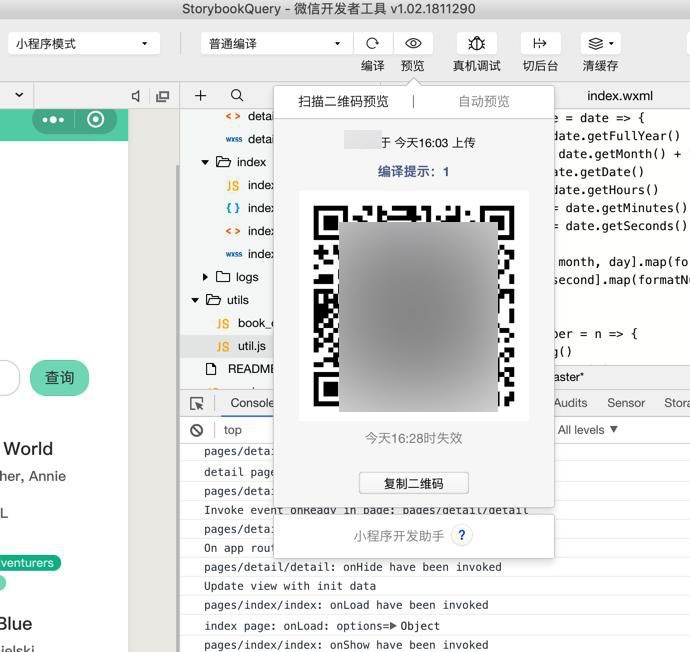Image resolution: width=690 pixels, height=652 pixels.
Task: Open All levels log filter dropdown
Action: pyautogui.click(x=587, y=430)
